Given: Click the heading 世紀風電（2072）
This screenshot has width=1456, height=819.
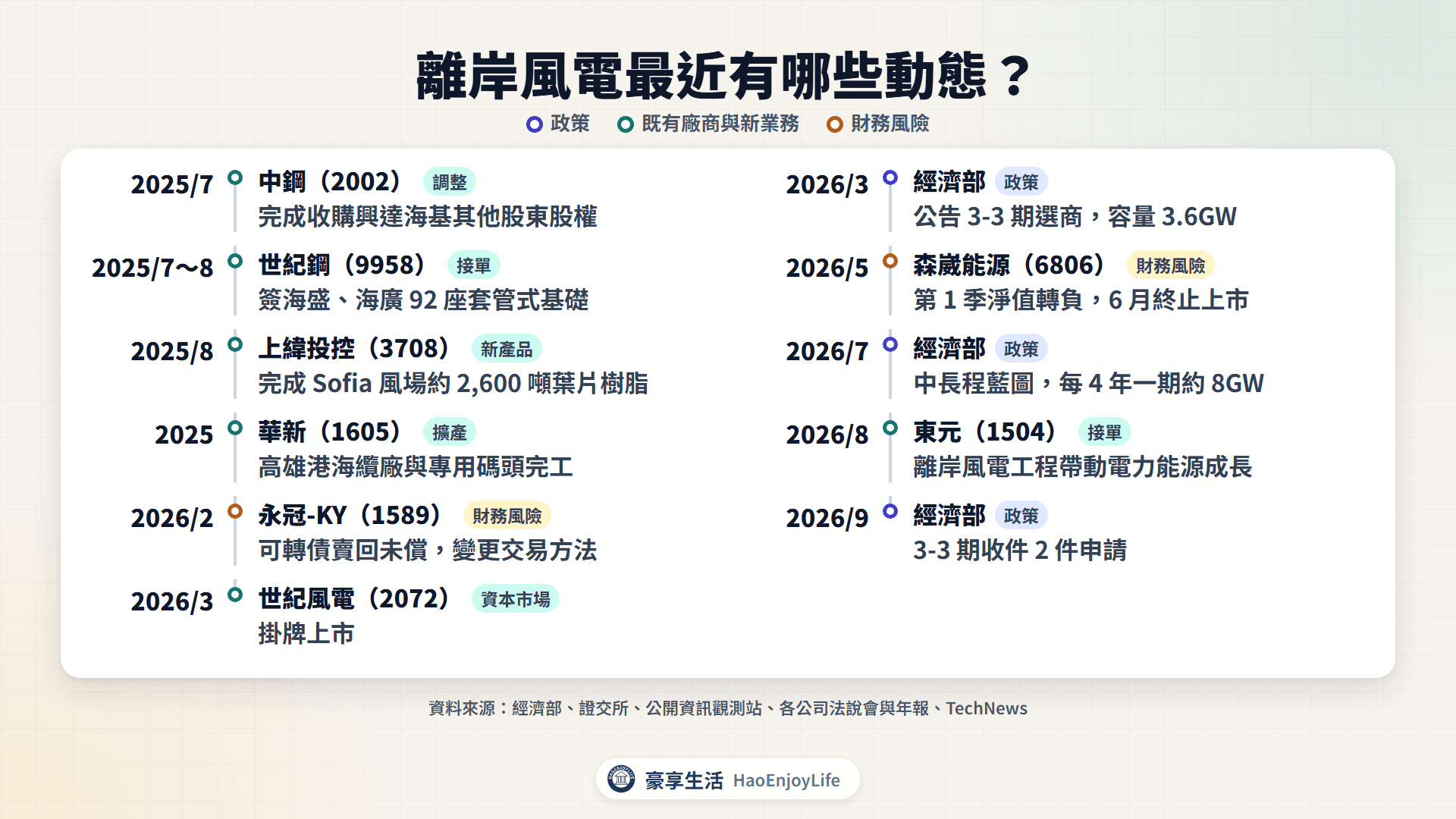Looking at the screenshot, I should [x=355, y=599].
